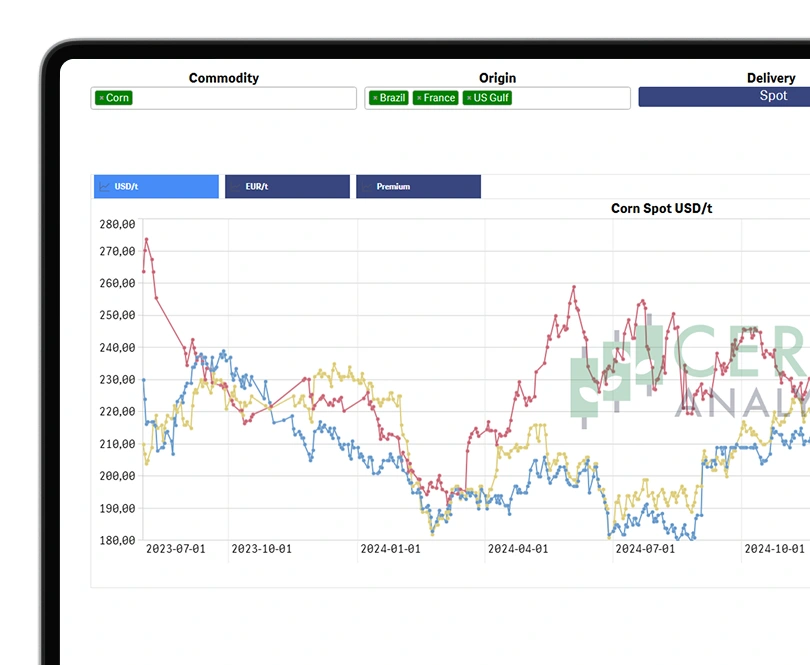Click the Delivery heading label
Screen dimensions: 810x665
pyautogui.click(x=771, y=78)
